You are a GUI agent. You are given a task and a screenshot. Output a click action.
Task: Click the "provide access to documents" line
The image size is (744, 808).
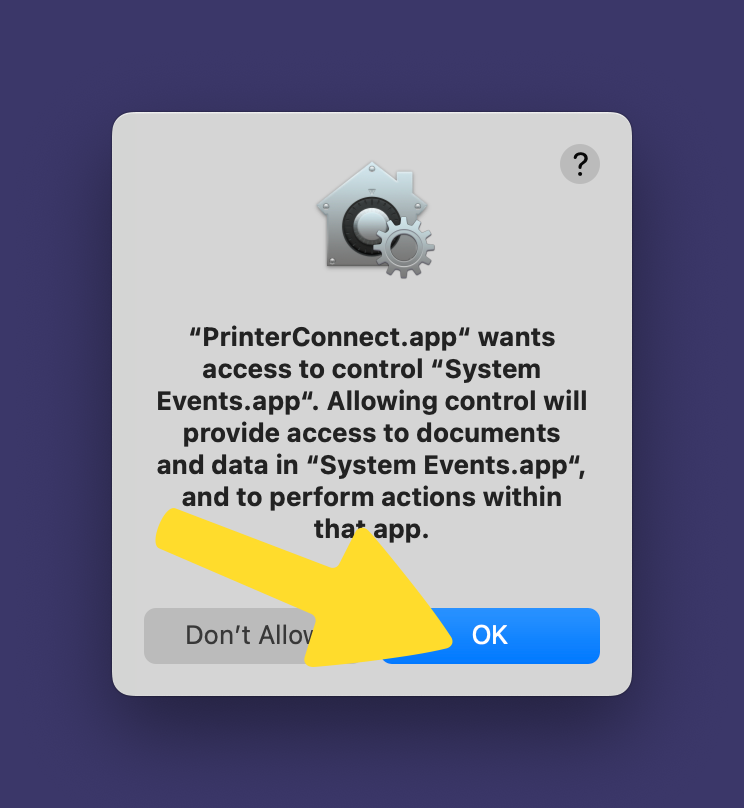(x=371, y=433)
